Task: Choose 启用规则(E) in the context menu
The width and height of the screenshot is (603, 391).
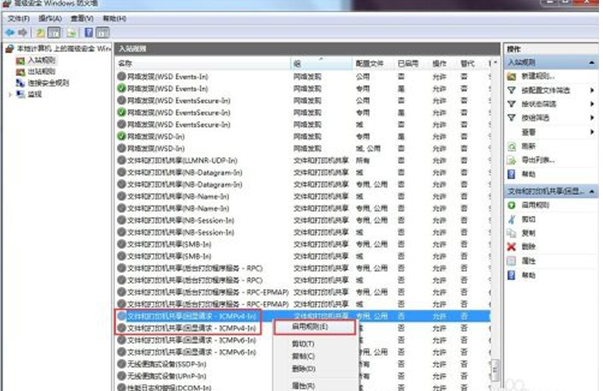Action: point(315,327)
